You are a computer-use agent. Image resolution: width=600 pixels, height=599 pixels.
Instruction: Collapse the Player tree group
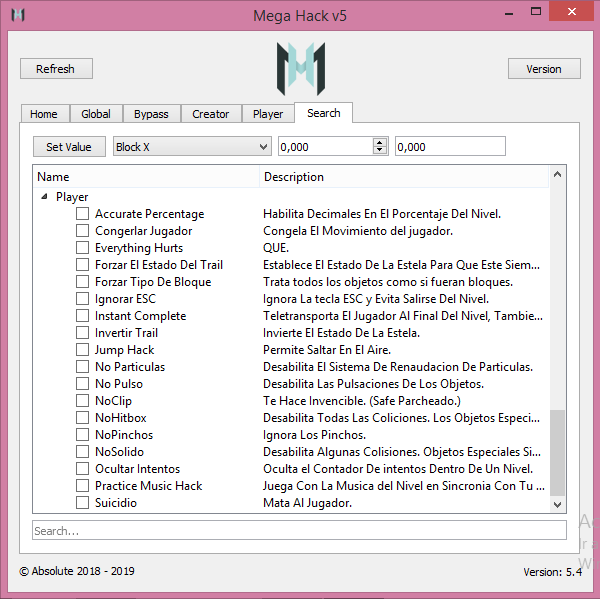(x=44, y=197)
